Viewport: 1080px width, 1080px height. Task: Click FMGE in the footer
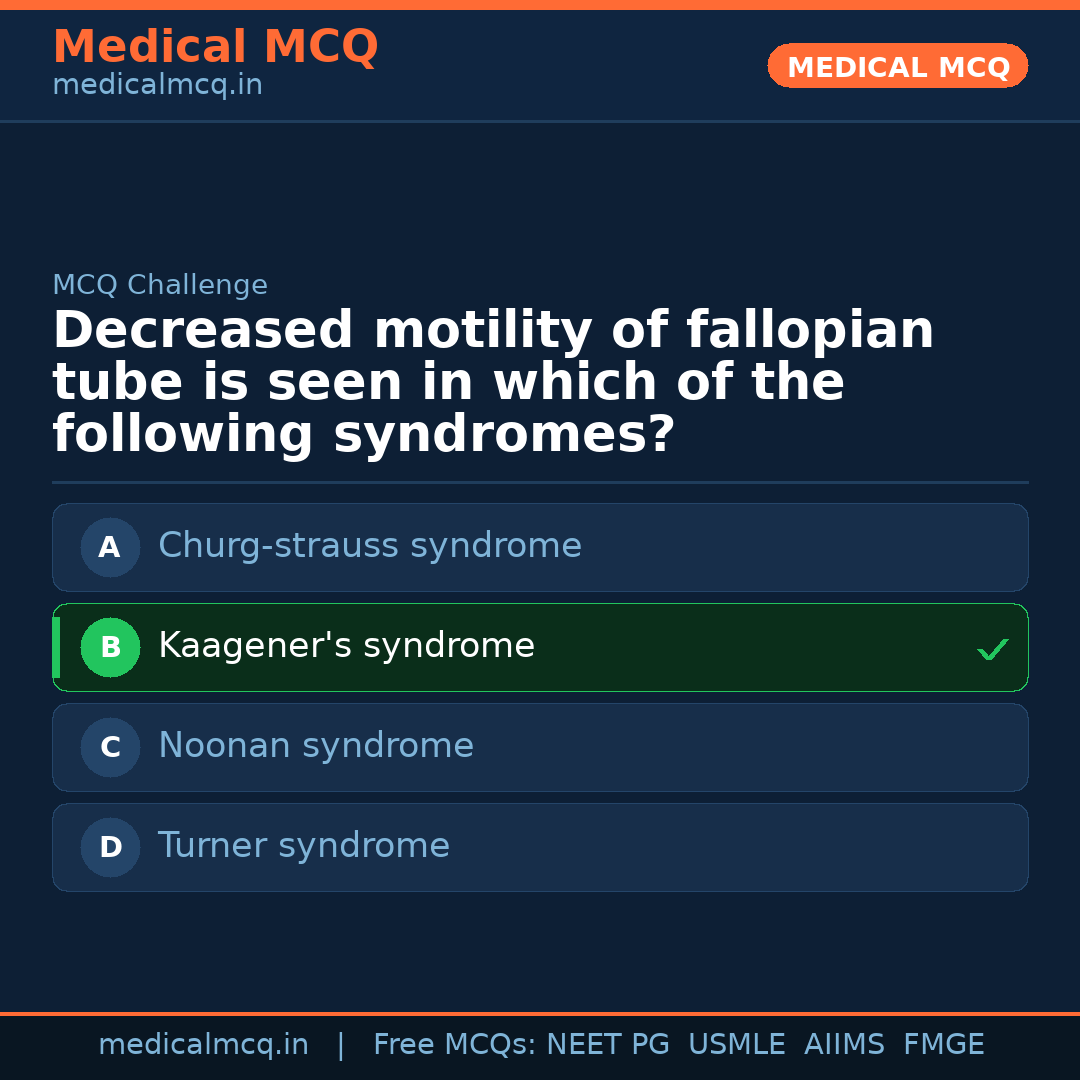[x=943, y=1045]
